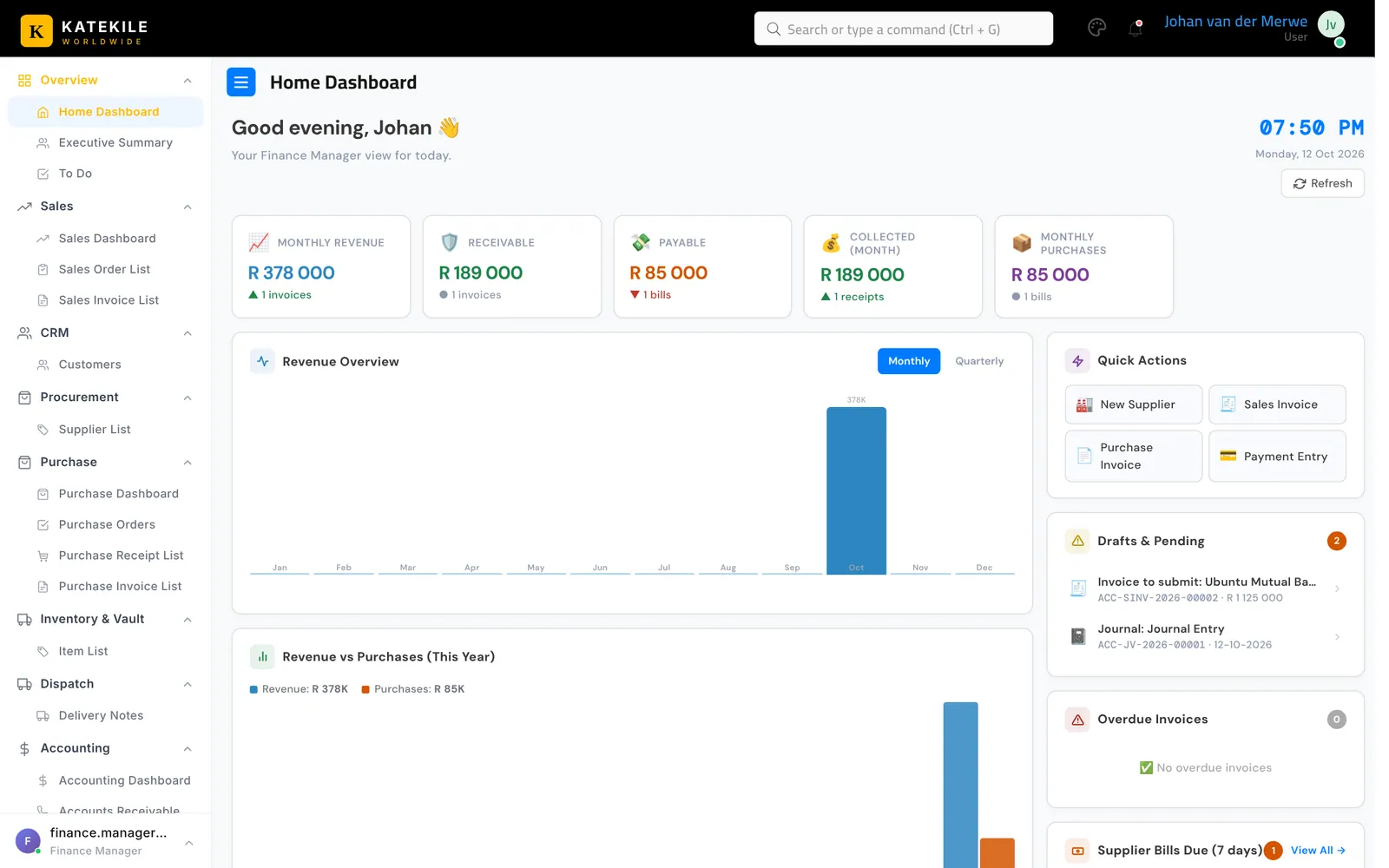The width and height of the screenshot is (1389, 868).
Task: Click the search or command input field
Action: pyautogui.click(x=903, y=29)
